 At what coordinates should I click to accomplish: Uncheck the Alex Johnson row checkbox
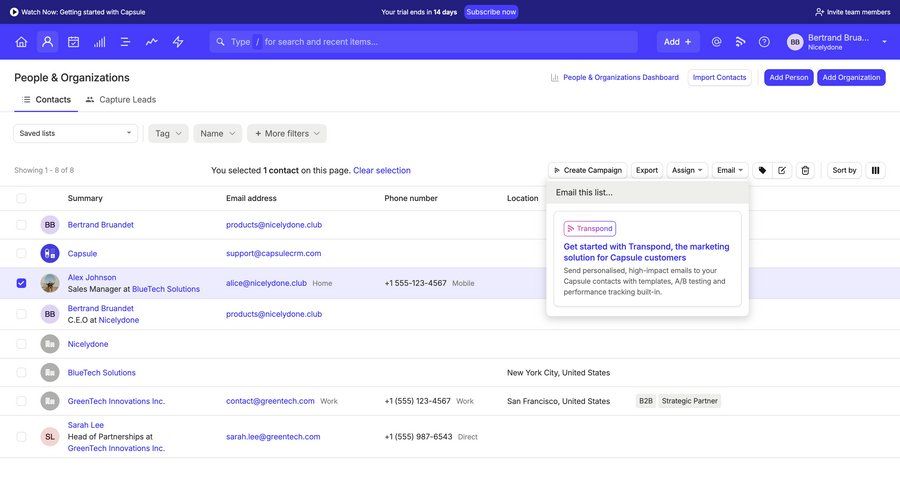point(22,283)
